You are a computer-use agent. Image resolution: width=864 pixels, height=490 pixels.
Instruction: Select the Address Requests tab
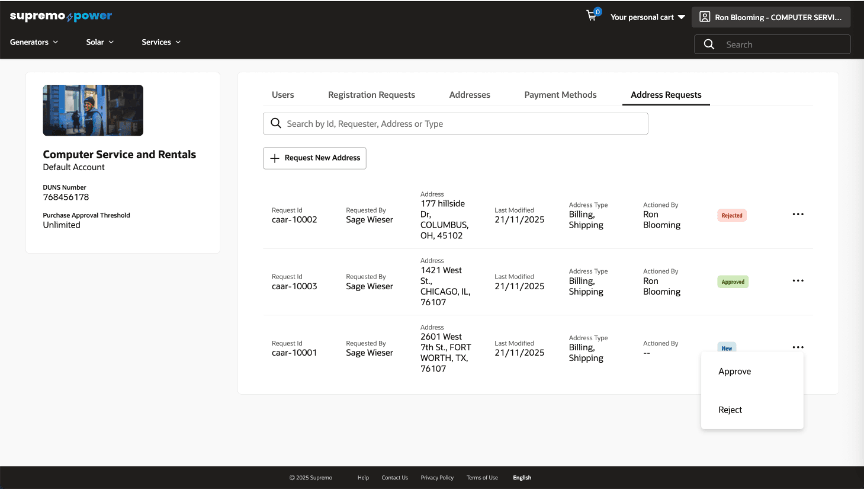point(666,95)
